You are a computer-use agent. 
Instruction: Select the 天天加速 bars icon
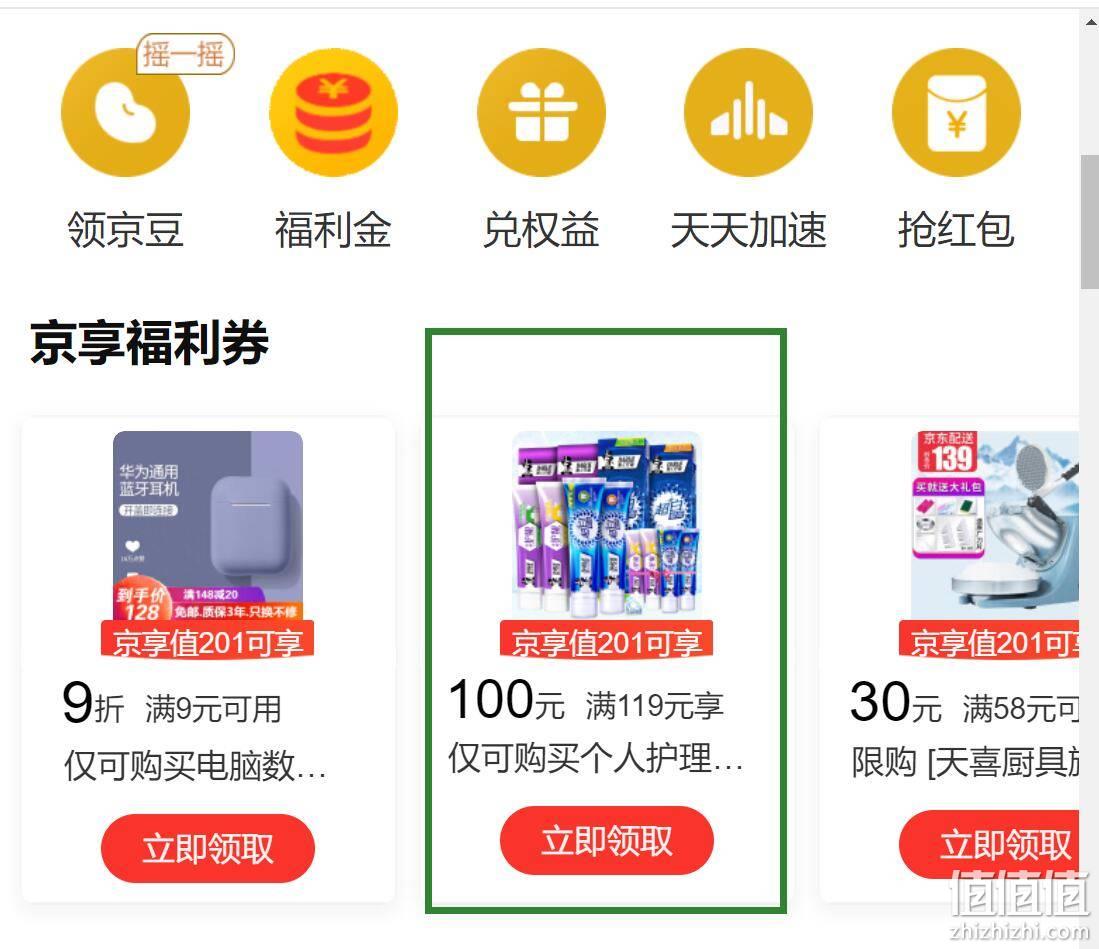pos(749,112)
